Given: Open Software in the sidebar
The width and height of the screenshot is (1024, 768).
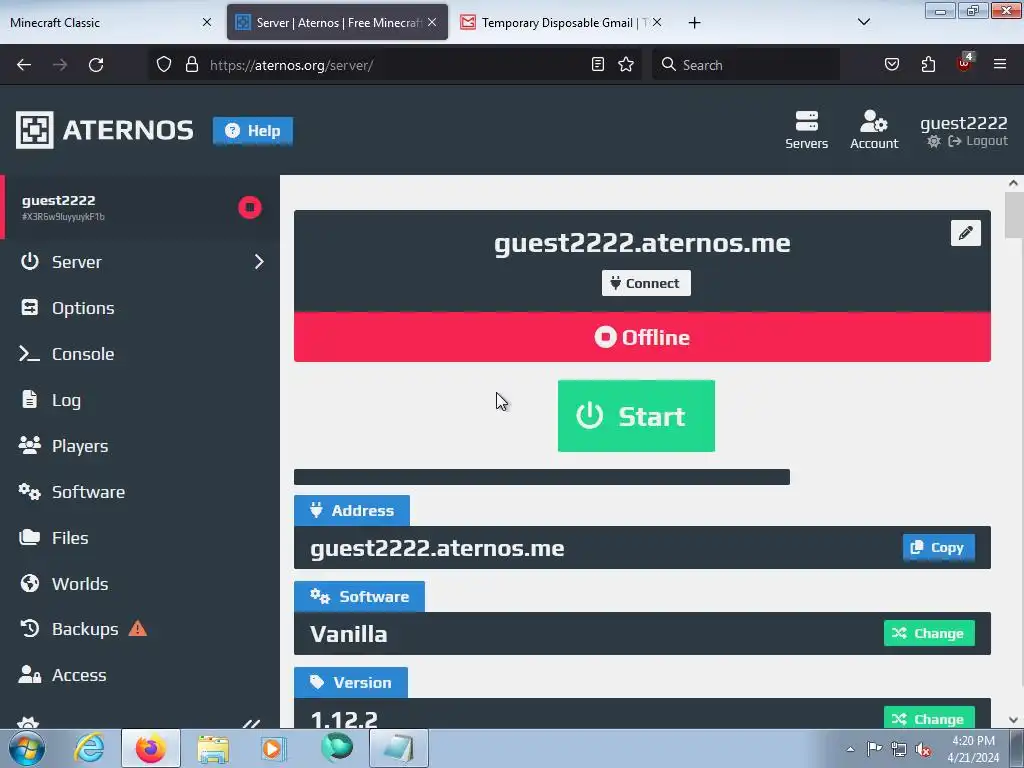Looking at the screenshot, I should tap(140, 492).
